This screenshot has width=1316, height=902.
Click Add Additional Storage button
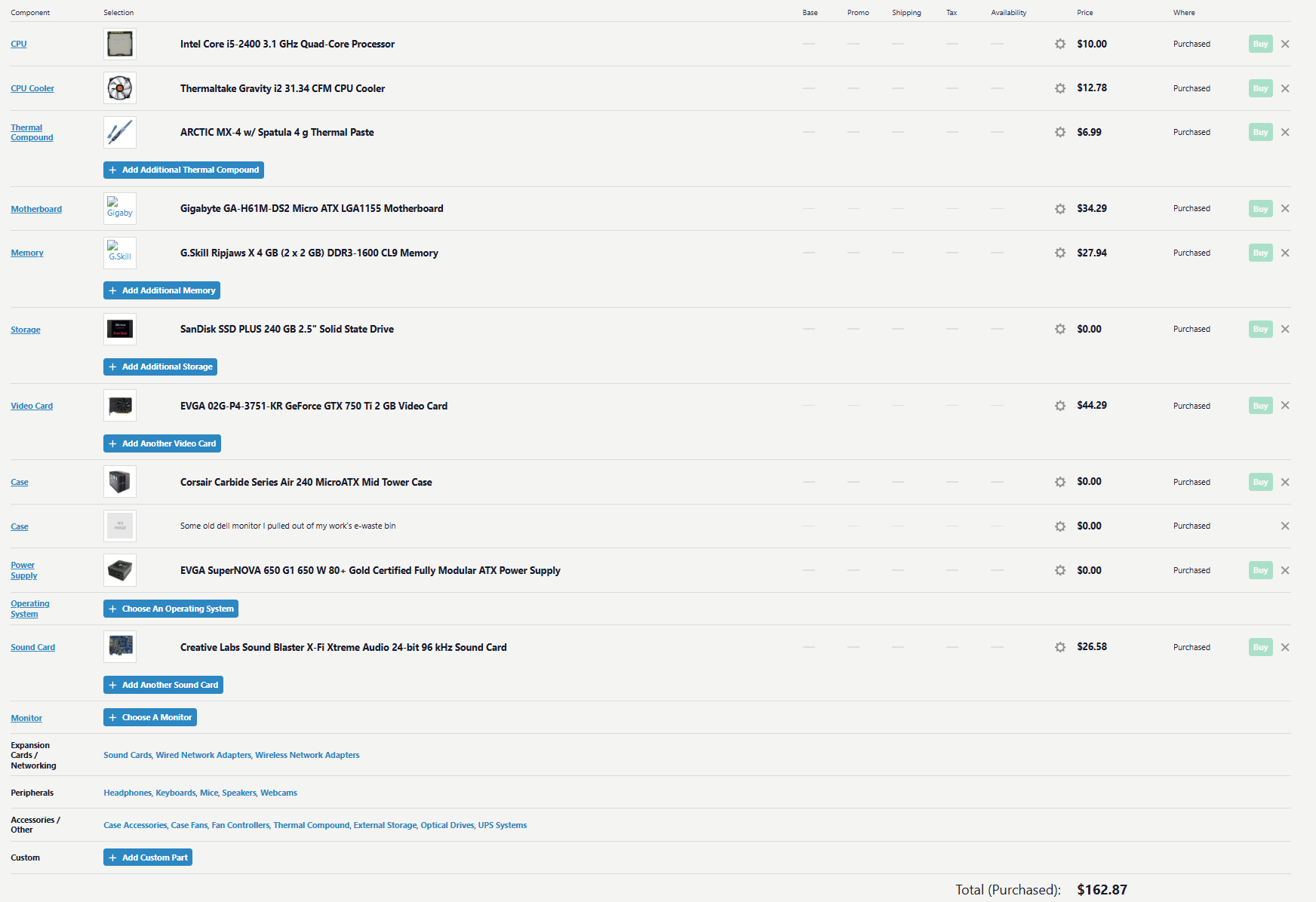[160, 367]
